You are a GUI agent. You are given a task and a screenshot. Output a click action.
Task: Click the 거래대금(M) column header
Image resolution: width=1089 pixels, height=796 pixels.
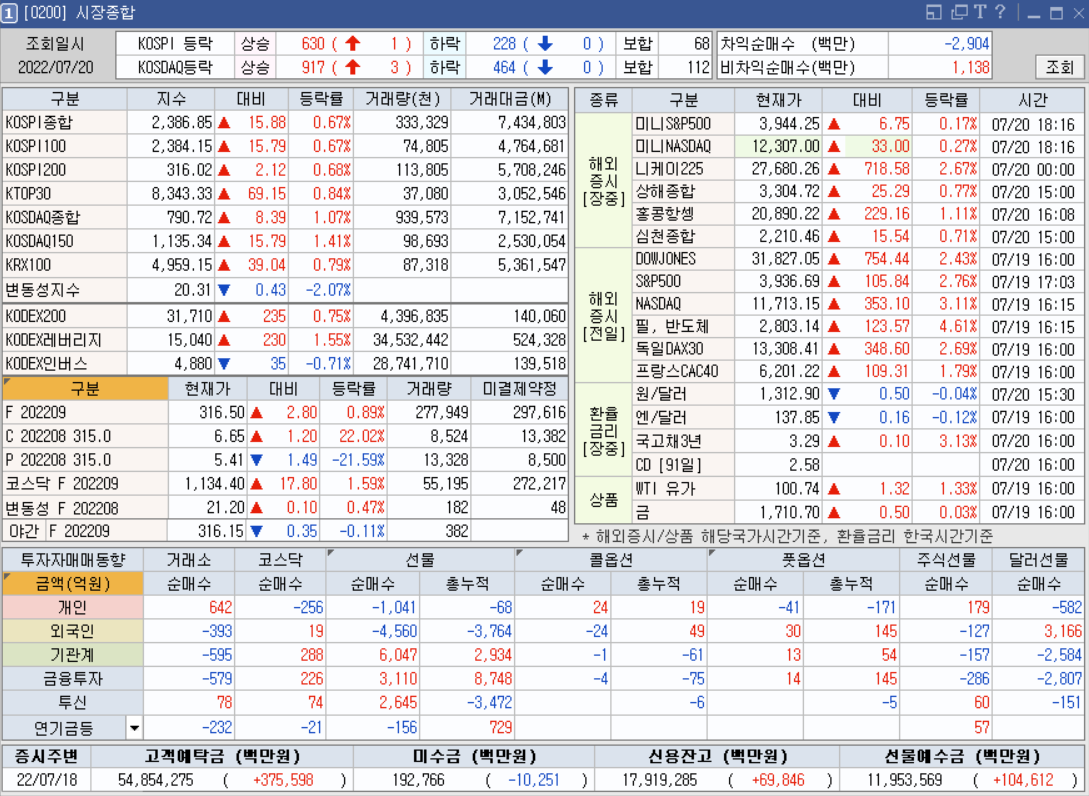click(510, 99)
